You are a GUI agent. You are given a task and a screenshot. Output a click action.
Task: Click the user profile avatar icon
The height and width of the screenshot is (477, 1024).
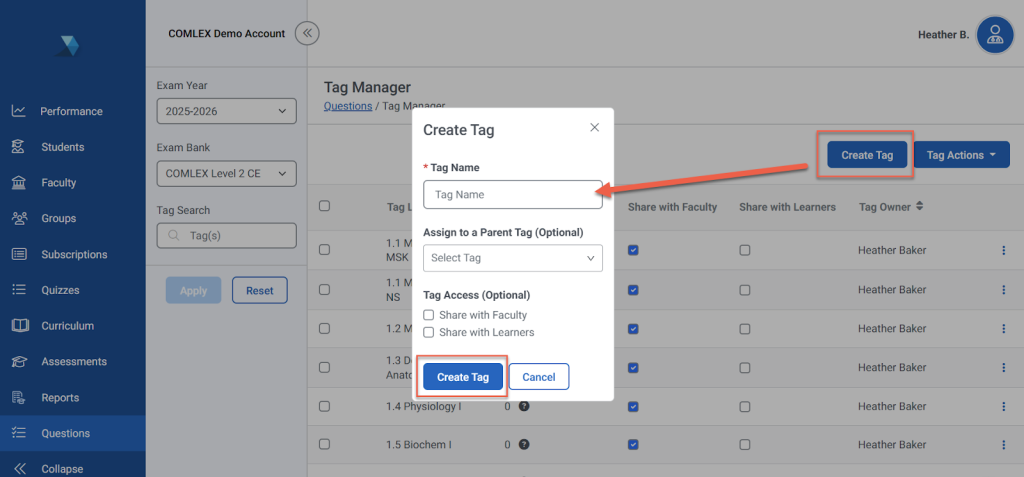coord(994,35)
